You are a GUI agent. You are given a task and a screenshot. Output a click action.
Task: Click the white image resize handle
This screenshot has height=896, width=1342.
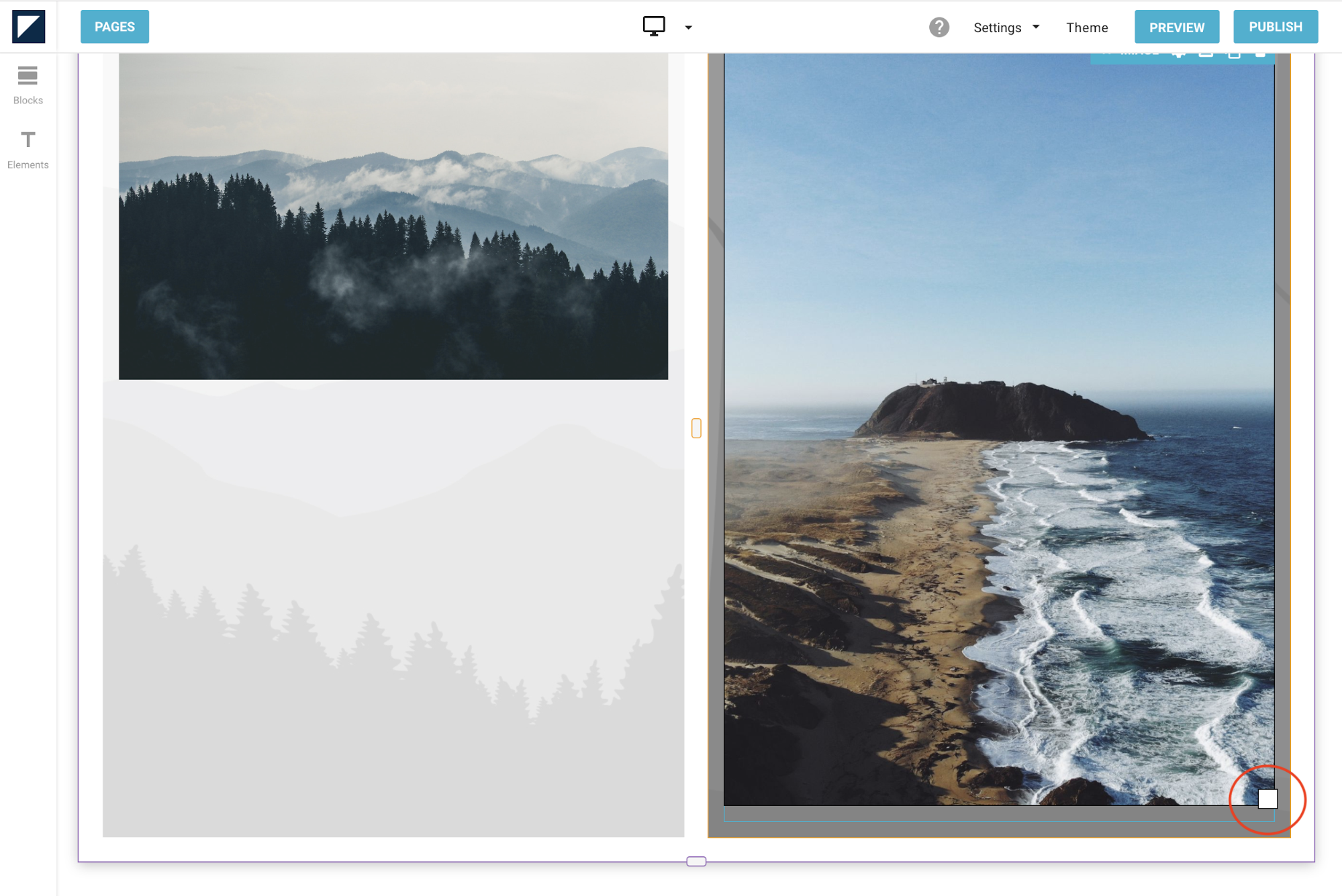[x=1267, y=799]
